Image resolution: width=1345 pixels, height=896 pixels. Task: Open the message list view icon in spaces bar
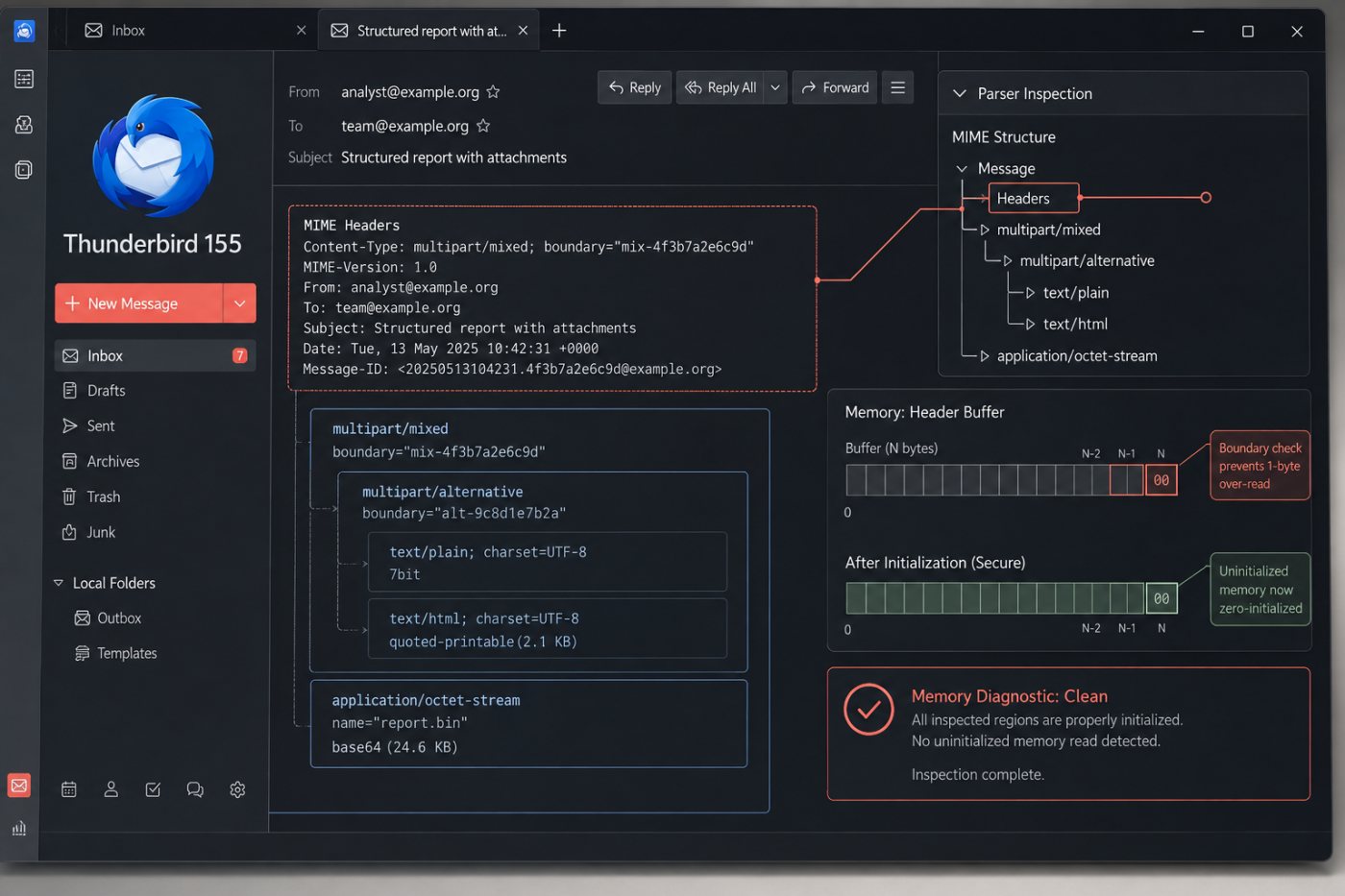tap(24, 79)
